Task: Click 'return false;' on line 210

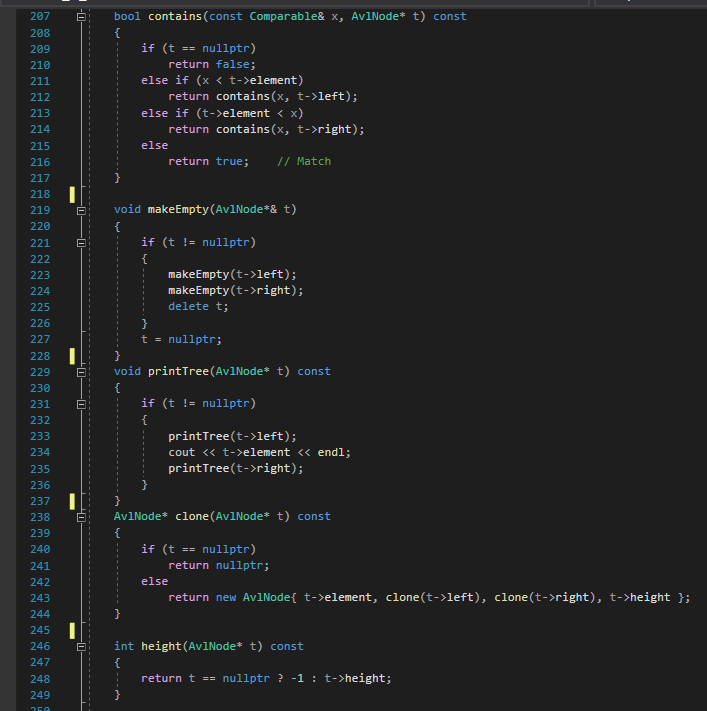Action: pyautogui.click(x=212, y=64)
